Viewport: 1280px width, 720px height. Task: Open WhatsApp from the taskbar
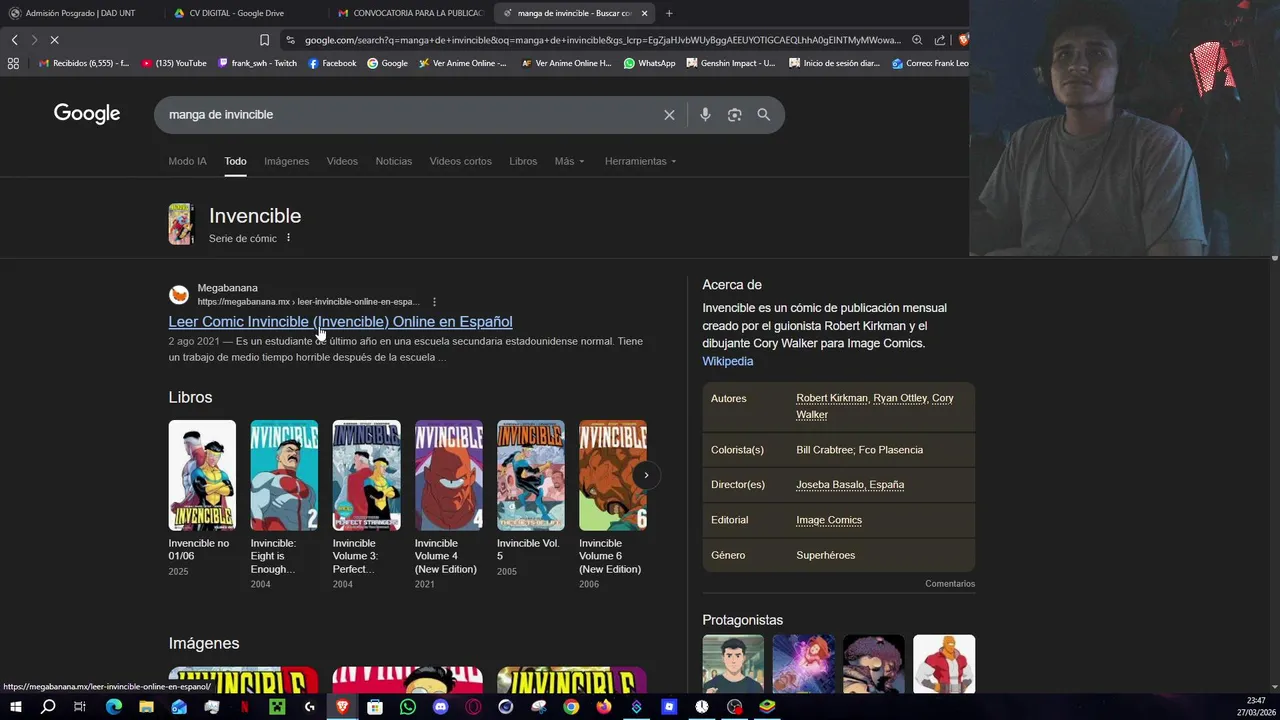[408, 707]
